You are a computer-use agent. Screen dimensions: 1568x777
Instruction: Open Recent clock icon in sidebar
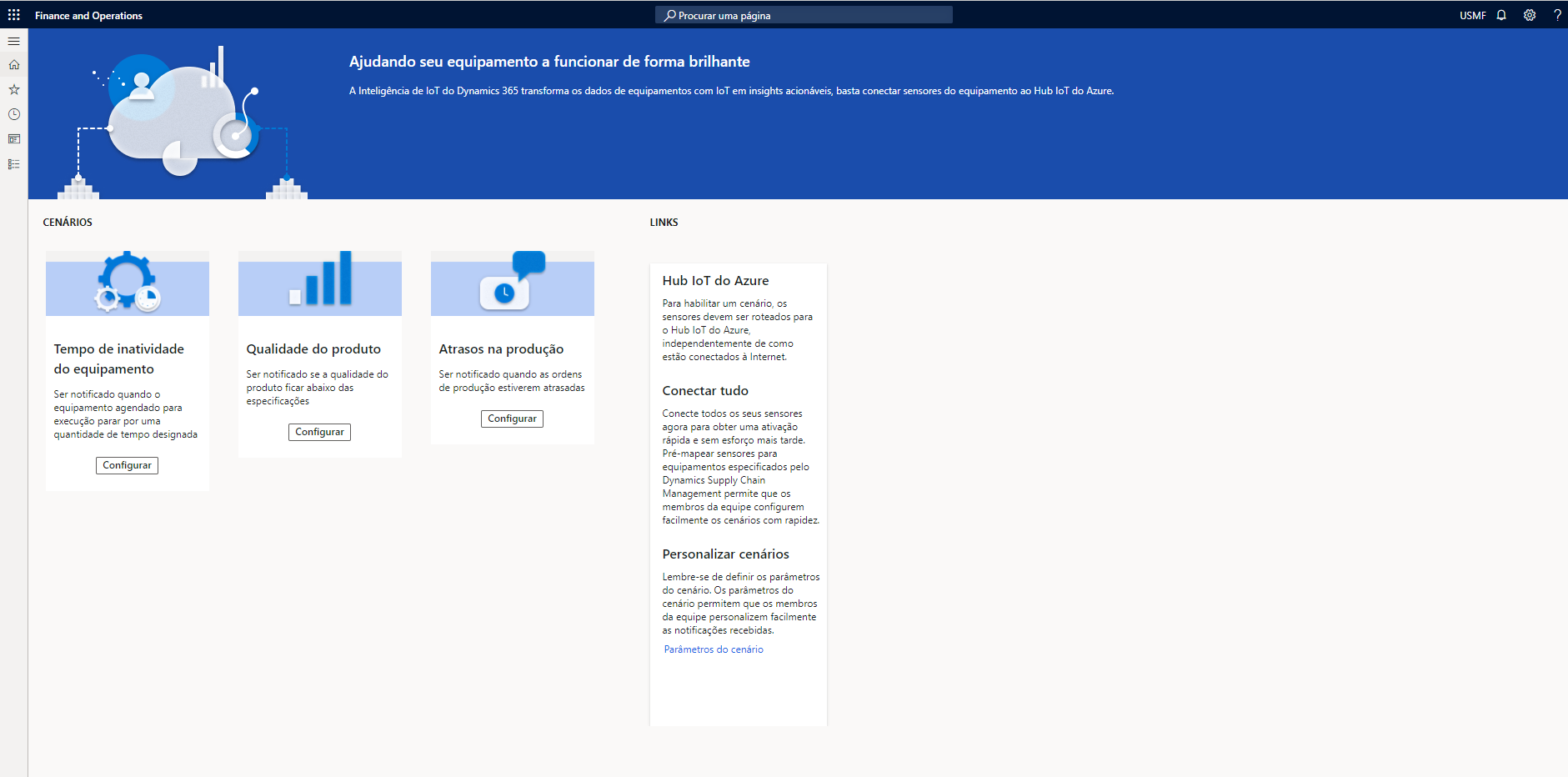point(14,114)
